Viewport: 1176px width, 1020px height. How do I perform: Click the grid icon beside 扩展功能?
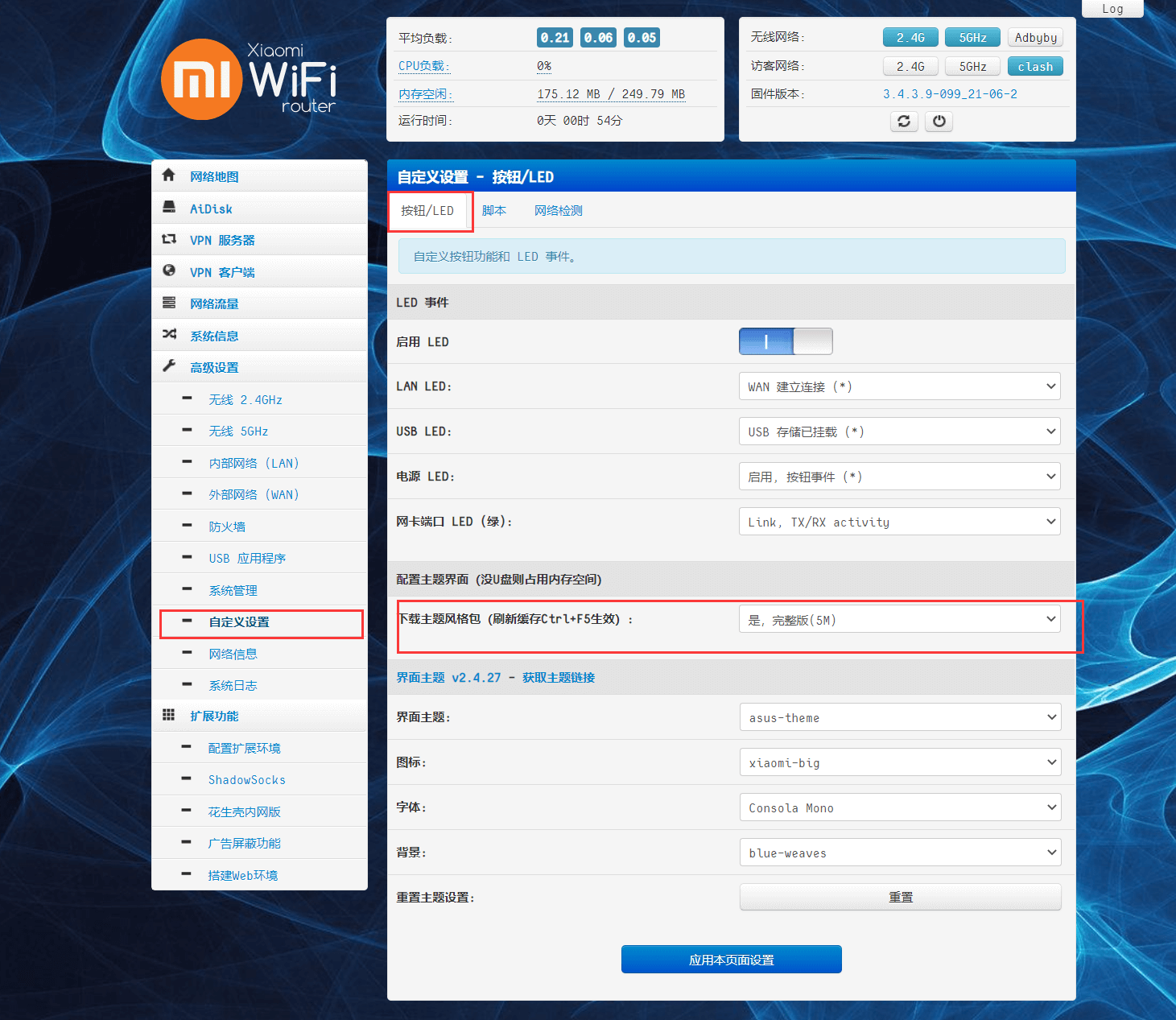click(x=169, y=715)
